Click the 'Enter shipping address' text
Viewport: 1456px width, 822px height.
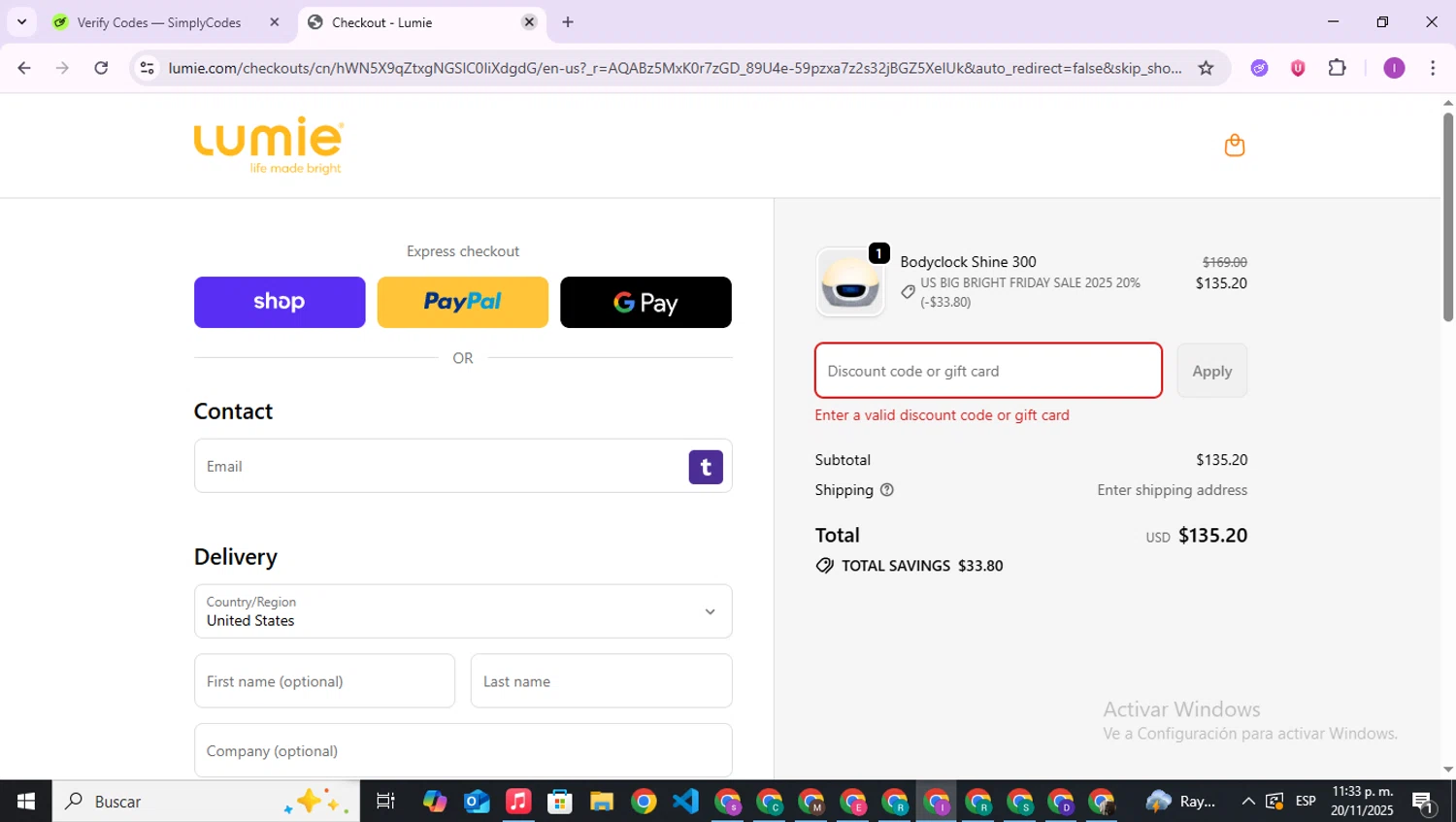click(x=1172, y=490)
